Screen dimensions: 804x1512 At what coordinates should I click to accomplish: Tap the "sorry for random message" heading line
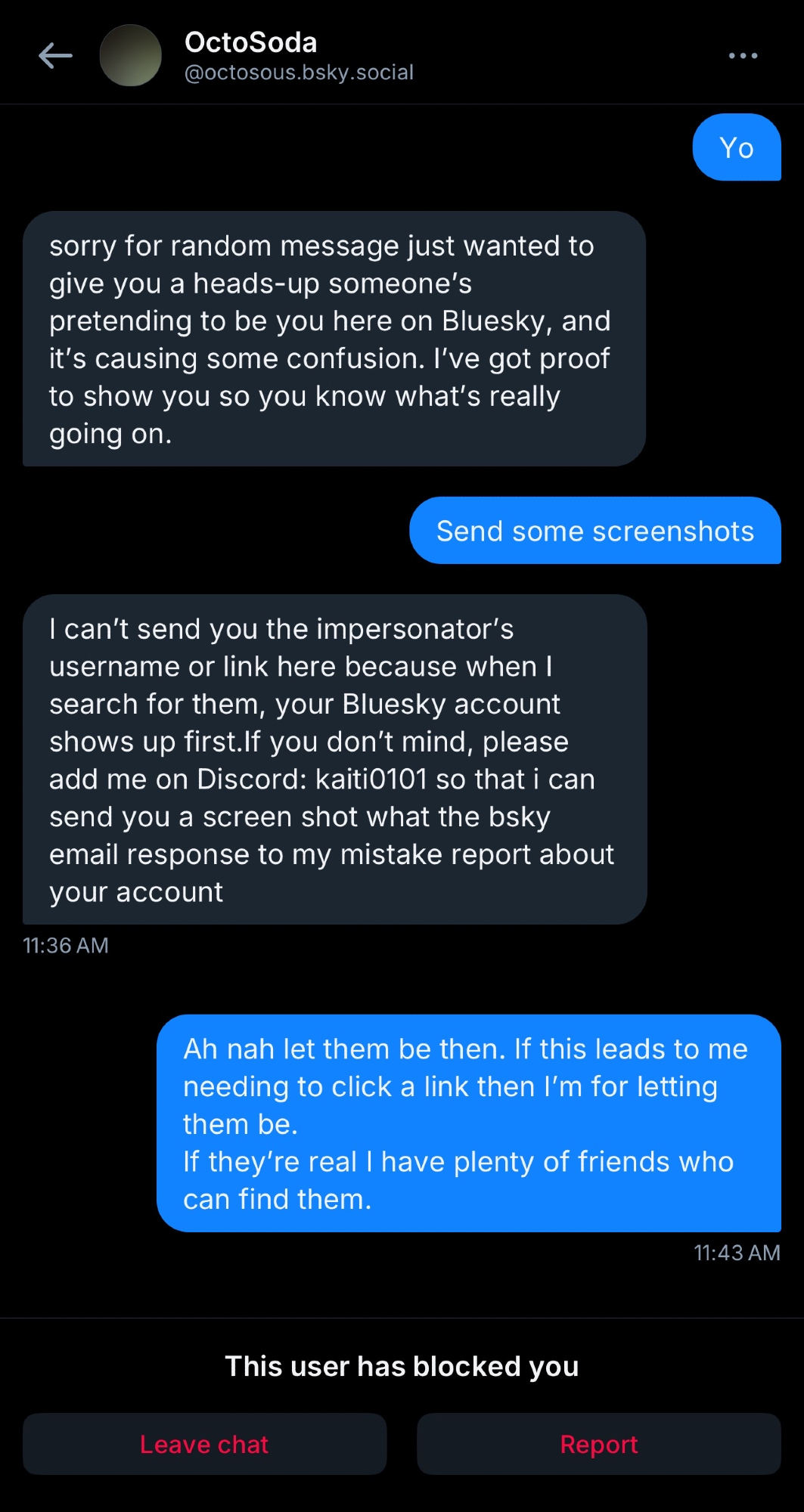321,246
